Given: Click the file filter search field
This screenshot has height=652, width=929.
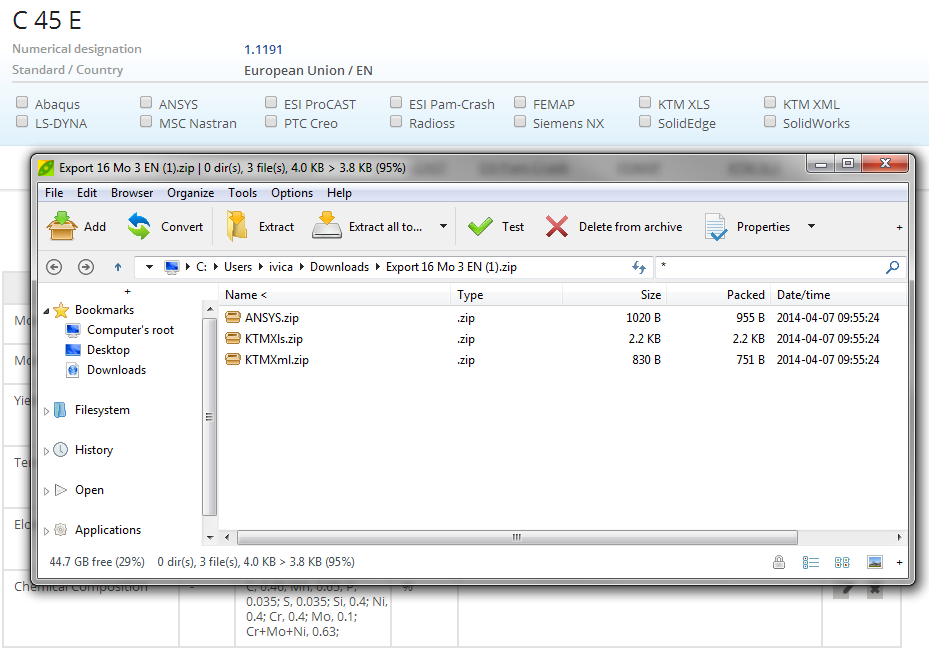Looking at the screenshot, I should pos(770,267).
